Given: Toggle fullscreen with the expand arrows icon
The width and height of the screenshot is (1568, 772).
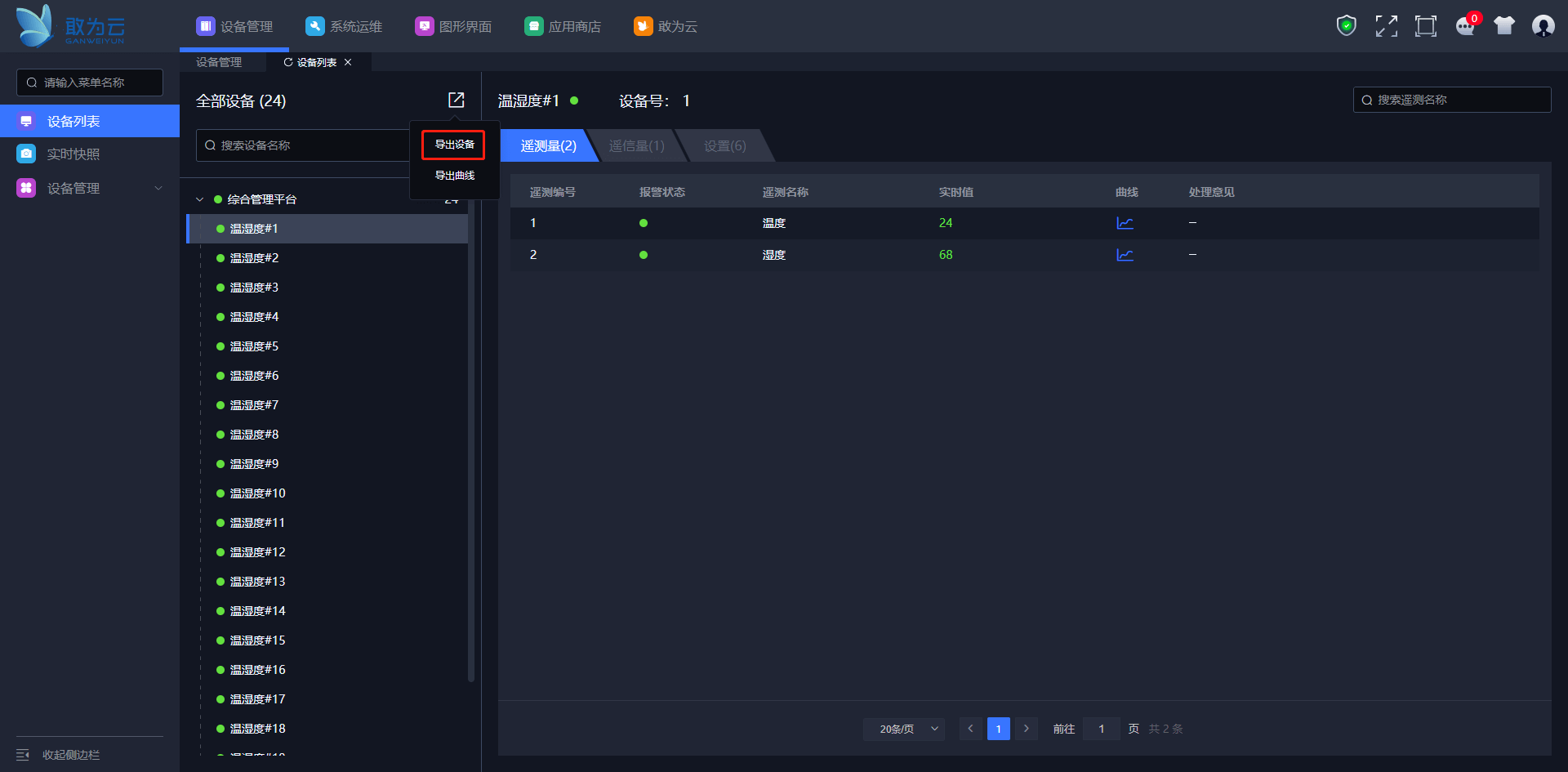Looking at the screenshot, I should 1386,26.
